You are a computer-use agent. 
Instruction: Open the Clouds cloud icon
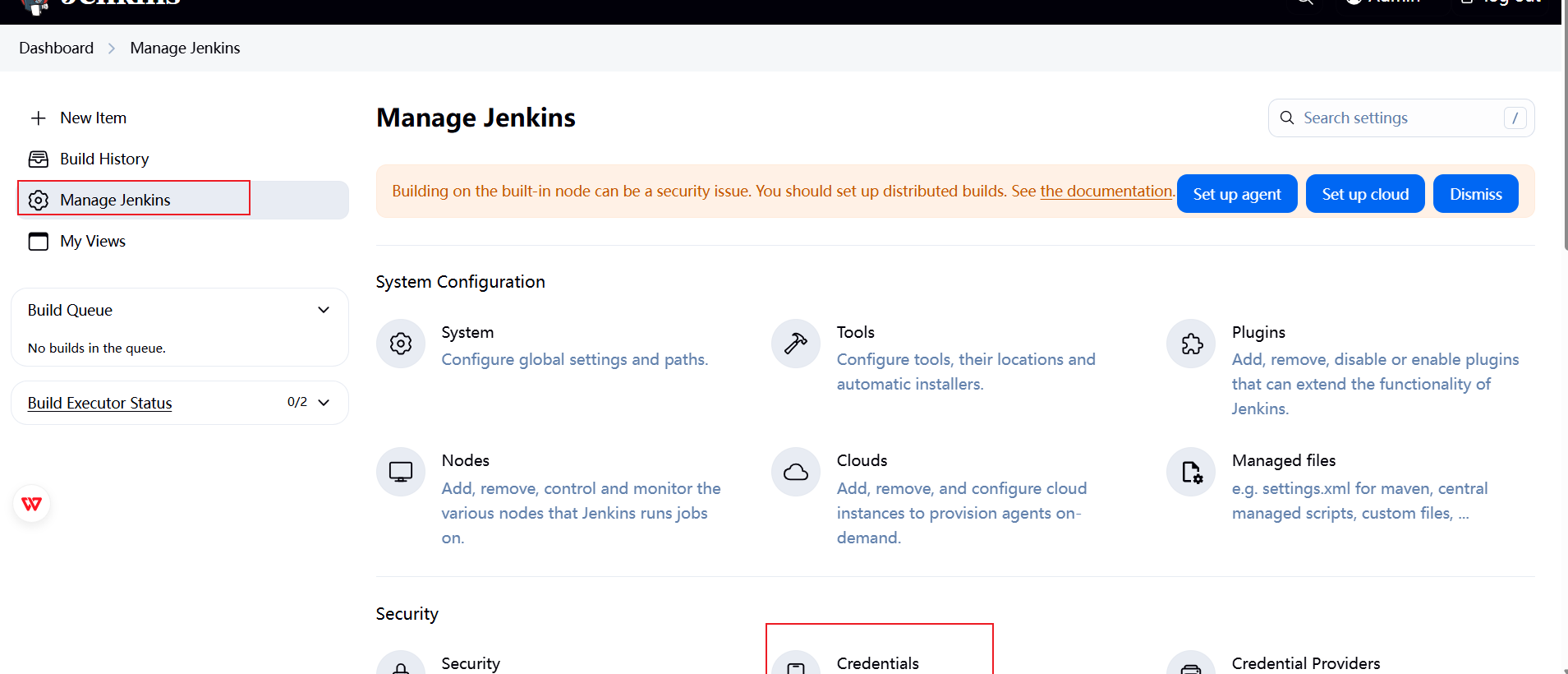click(796, 472)
